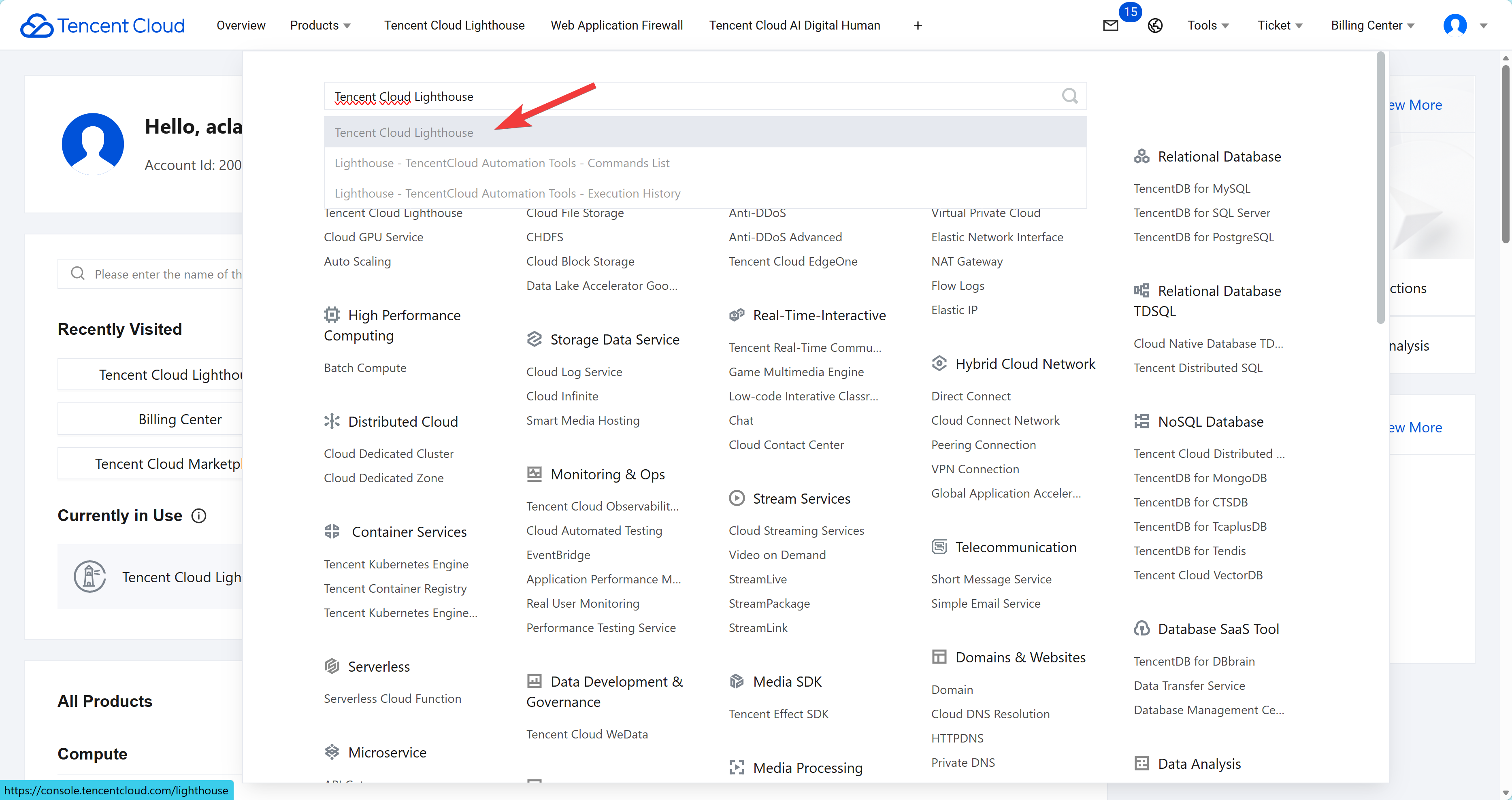Click the Media SDK category icon

coord(737,681)
